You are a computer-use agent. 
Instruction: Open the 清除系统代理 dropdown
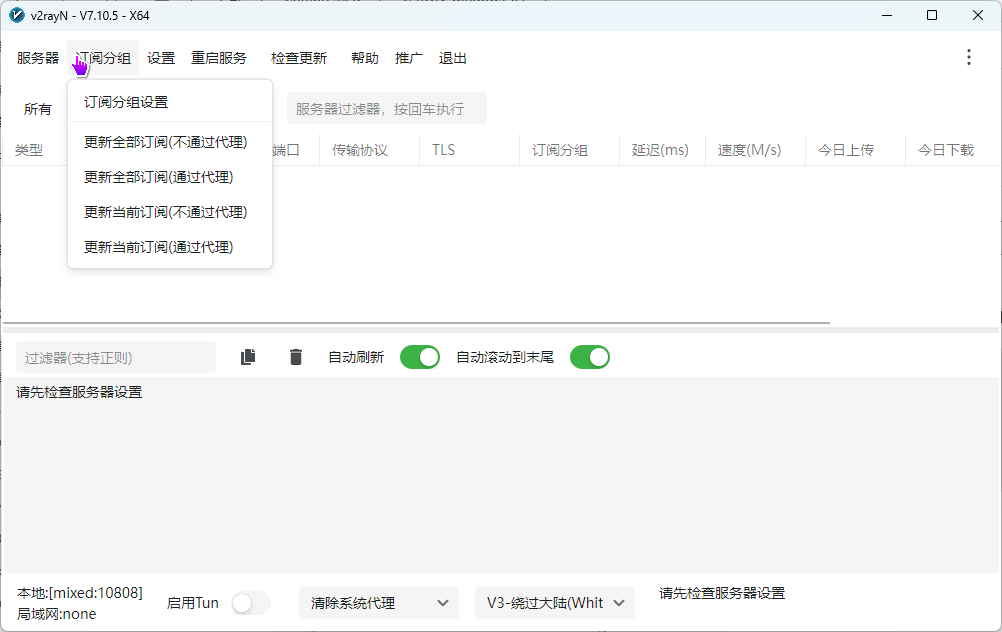[379, 603]
